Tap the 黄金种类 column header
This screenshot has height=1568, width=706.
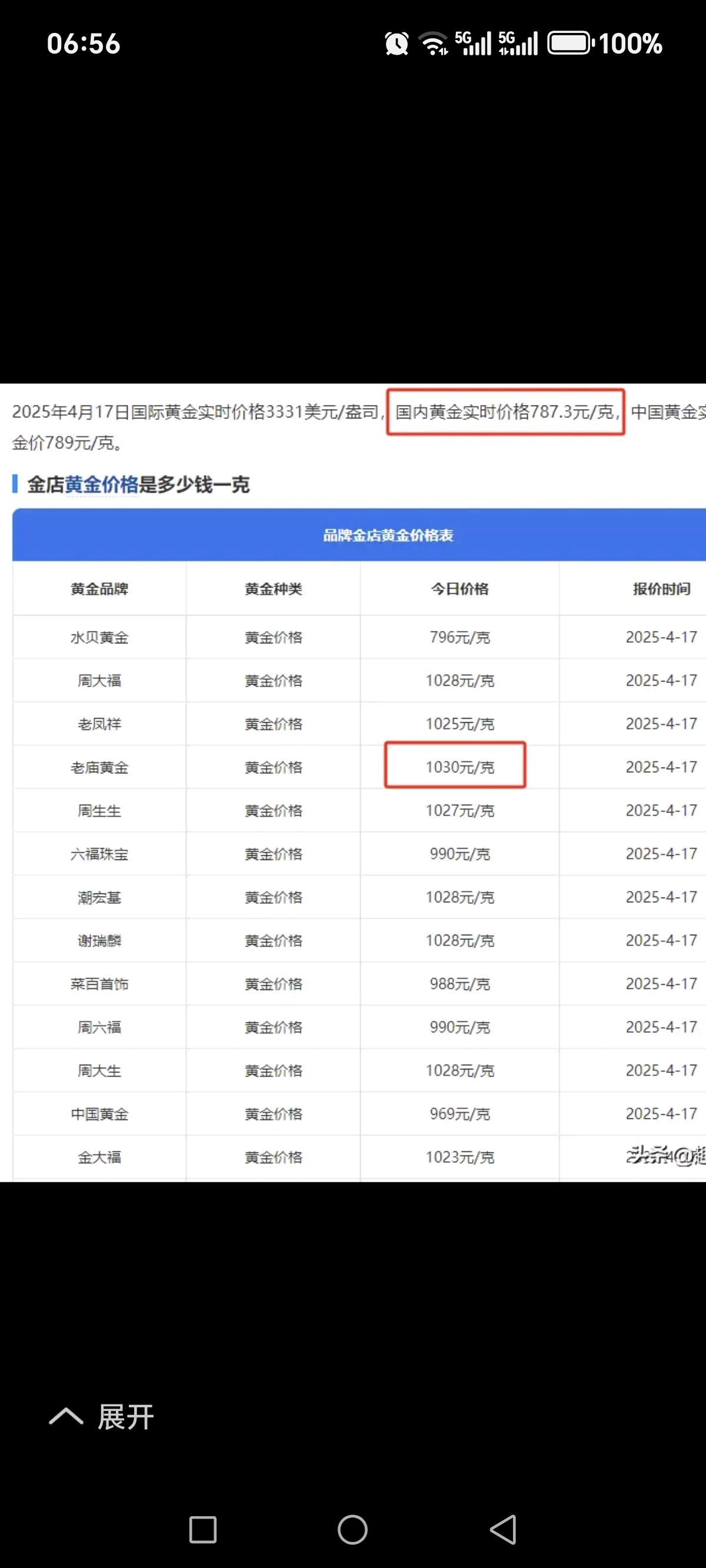tap(273, 589)
